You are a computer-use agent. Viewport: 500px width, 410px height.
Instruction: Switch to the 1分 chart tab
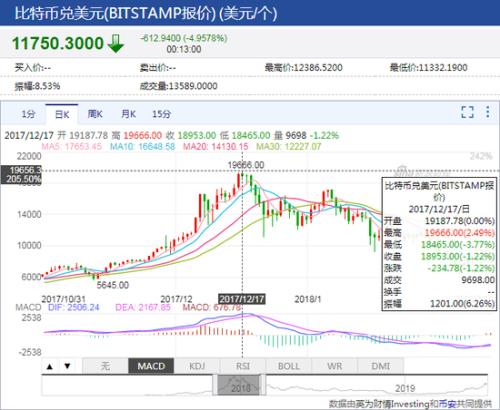pos(28,114)
